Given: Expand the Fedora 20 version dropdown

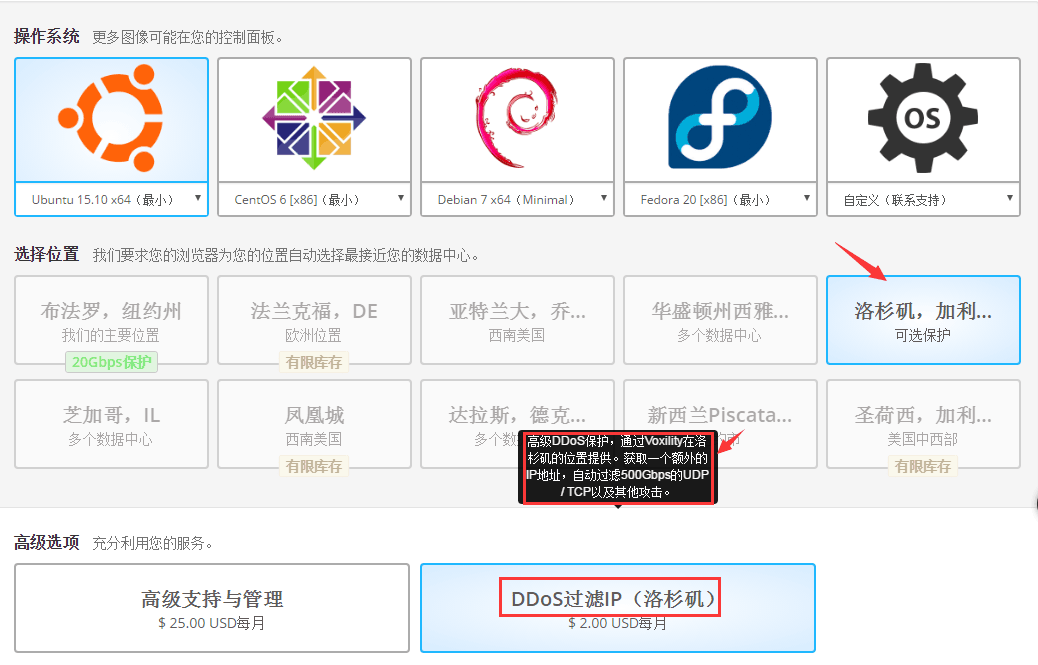Looking at the screenshot, I should coord(720,199).
